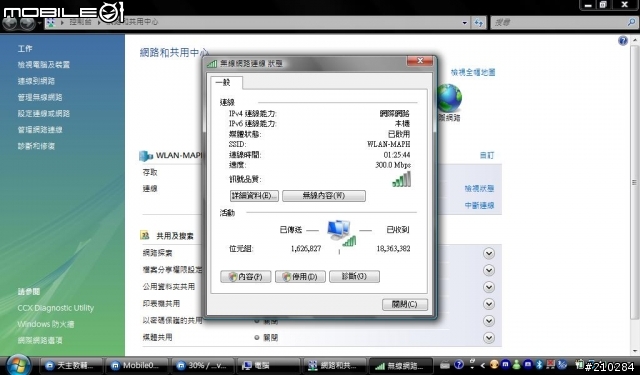Open the blue Help question-mark icon
Image resolution: width=640 pixels, height=375 pixels.
(x=622, y=40)
